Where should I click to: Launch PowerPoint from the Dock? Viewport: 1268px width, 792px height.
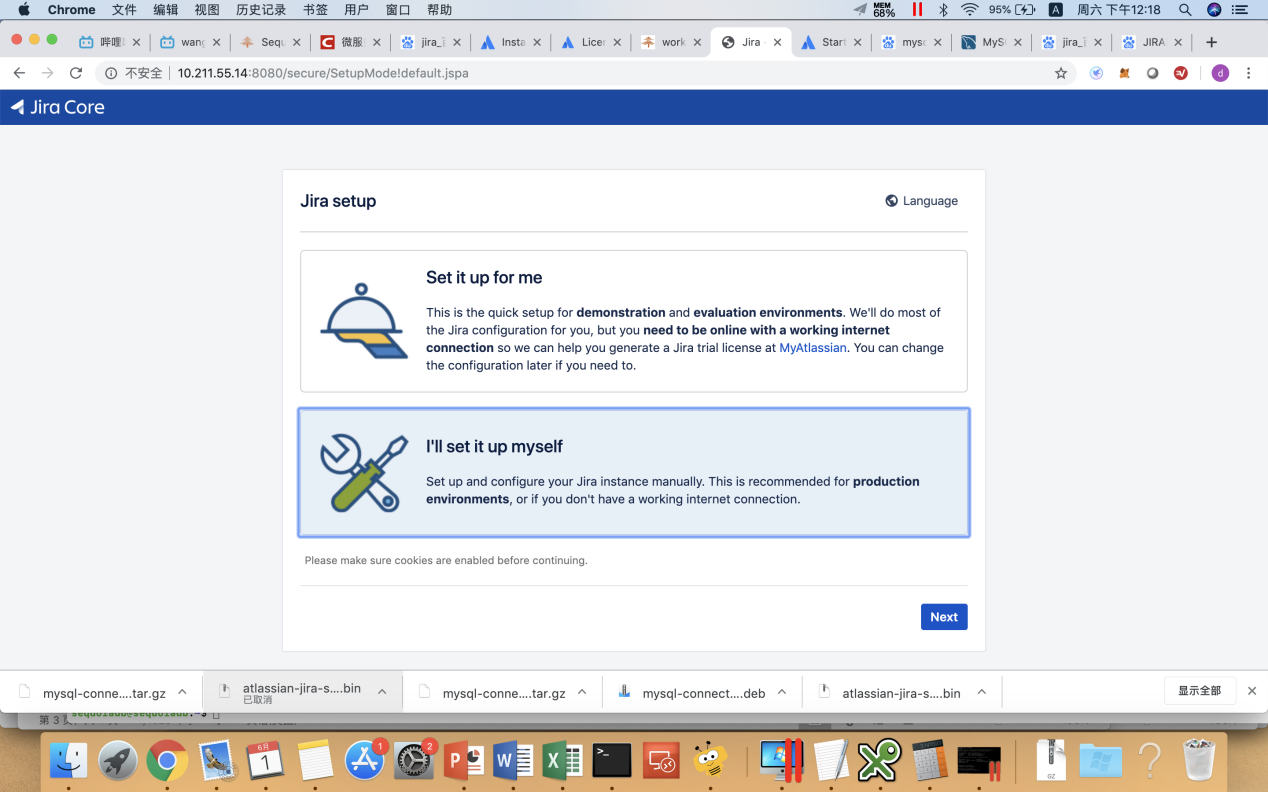(x=463, y=762)
